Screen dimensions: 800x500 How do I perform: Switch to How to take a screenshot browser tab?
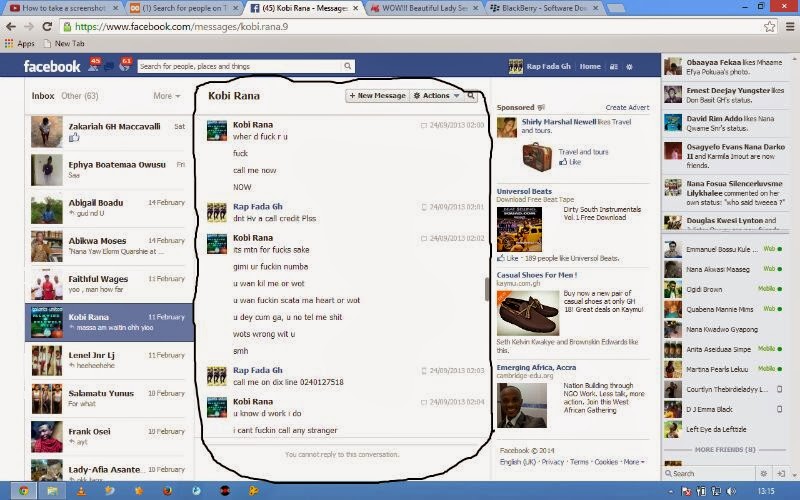[x=62, y=8]
